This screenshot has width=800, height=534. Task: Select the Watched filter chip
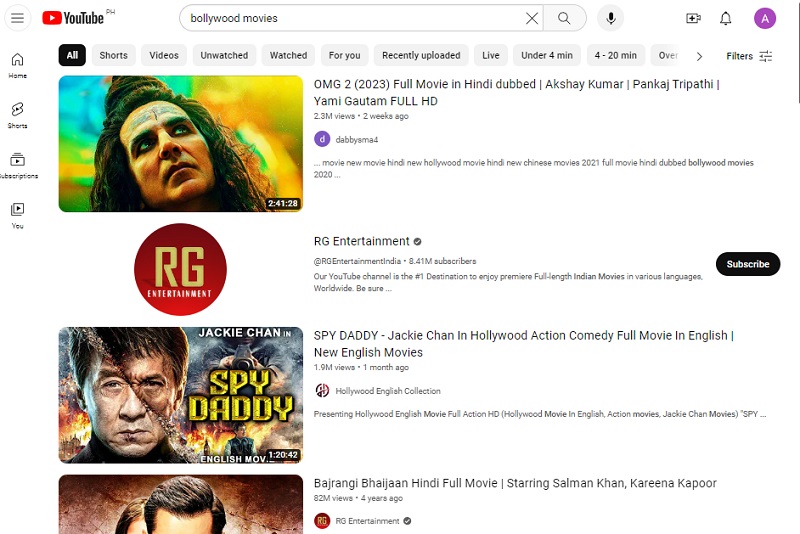(x=288, y=55)
